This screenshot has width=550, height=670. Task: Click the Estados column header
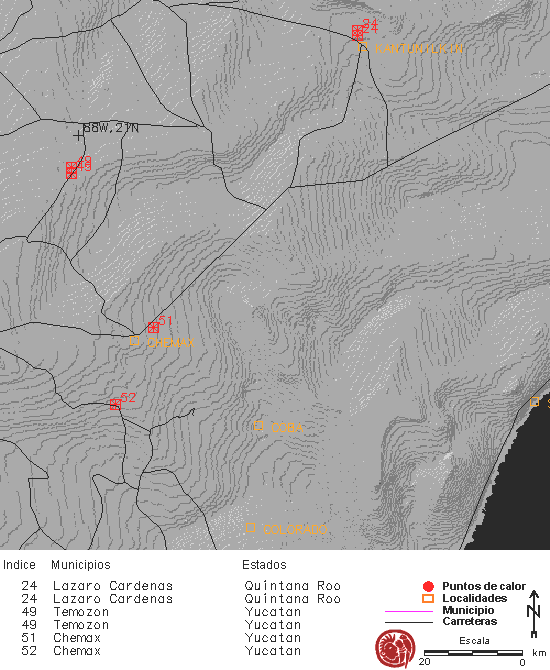[264, 565]
